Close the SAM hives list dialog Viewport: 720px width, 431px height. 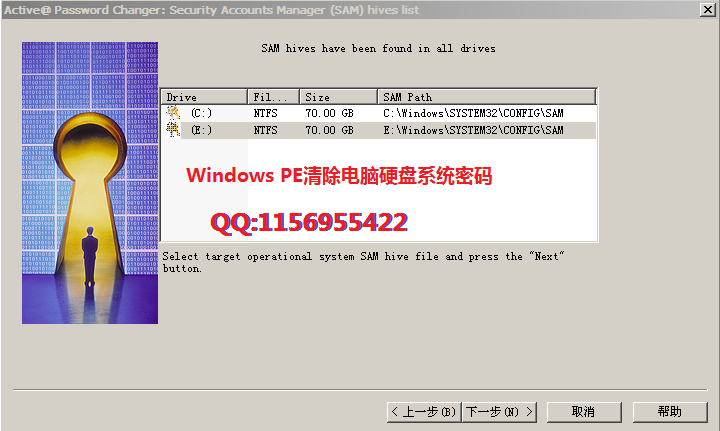coord(707,10)
